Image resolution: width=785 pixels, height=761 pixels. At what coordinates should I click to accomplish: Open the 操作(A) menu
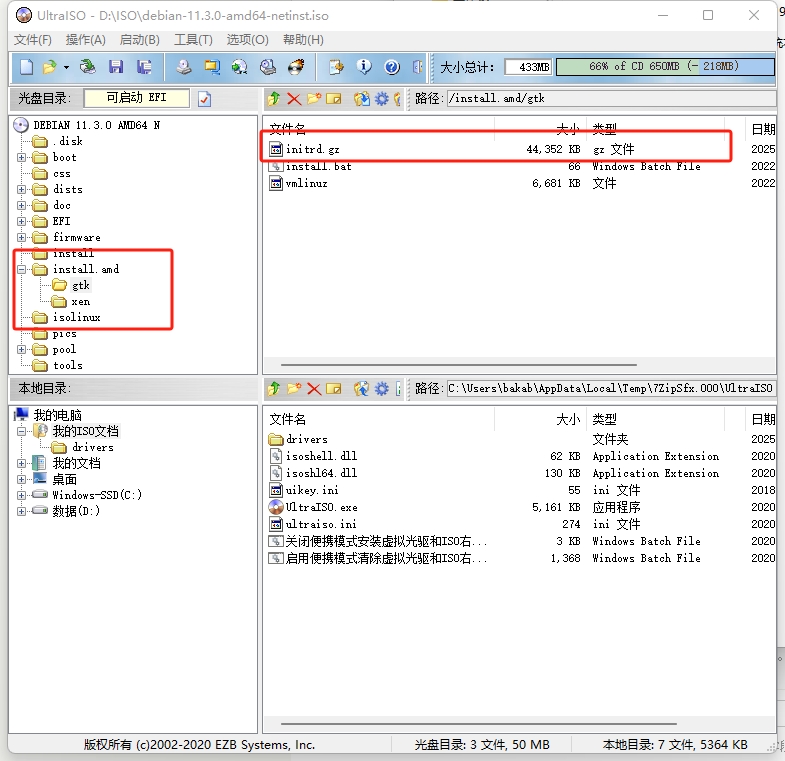(x=86, y=40)
